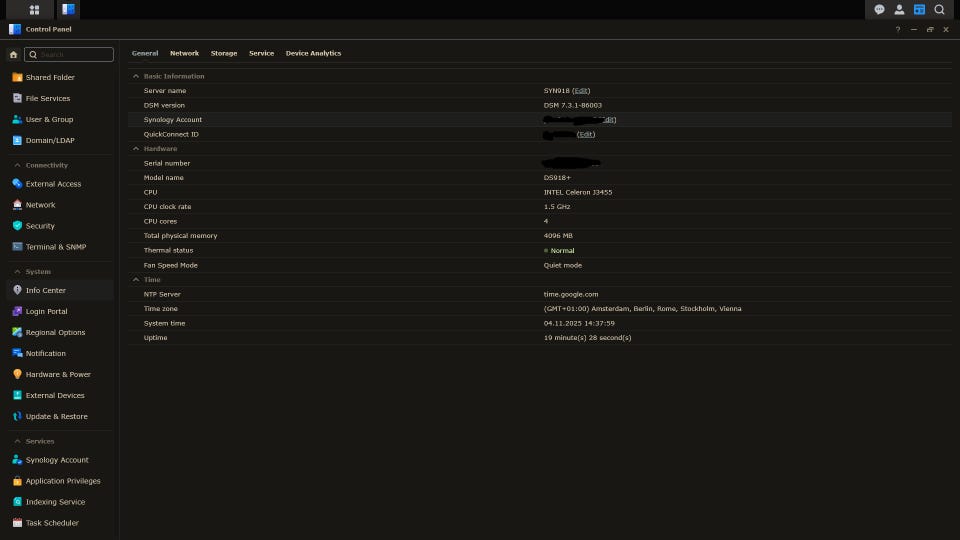Select the 1.5 GHz clock rate value
Viewport: 960px width, 540px height.
(x=557, y=207)
